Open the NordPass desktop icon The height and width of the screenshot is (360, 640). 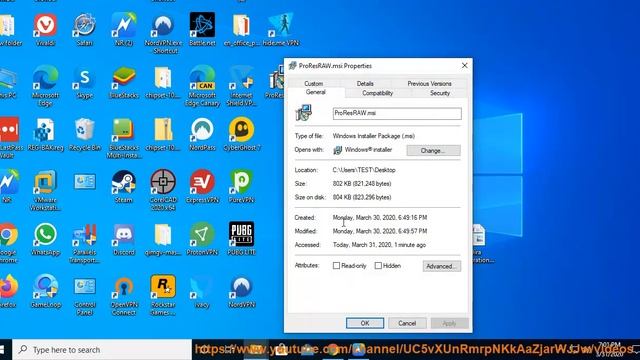pos(202,135)
